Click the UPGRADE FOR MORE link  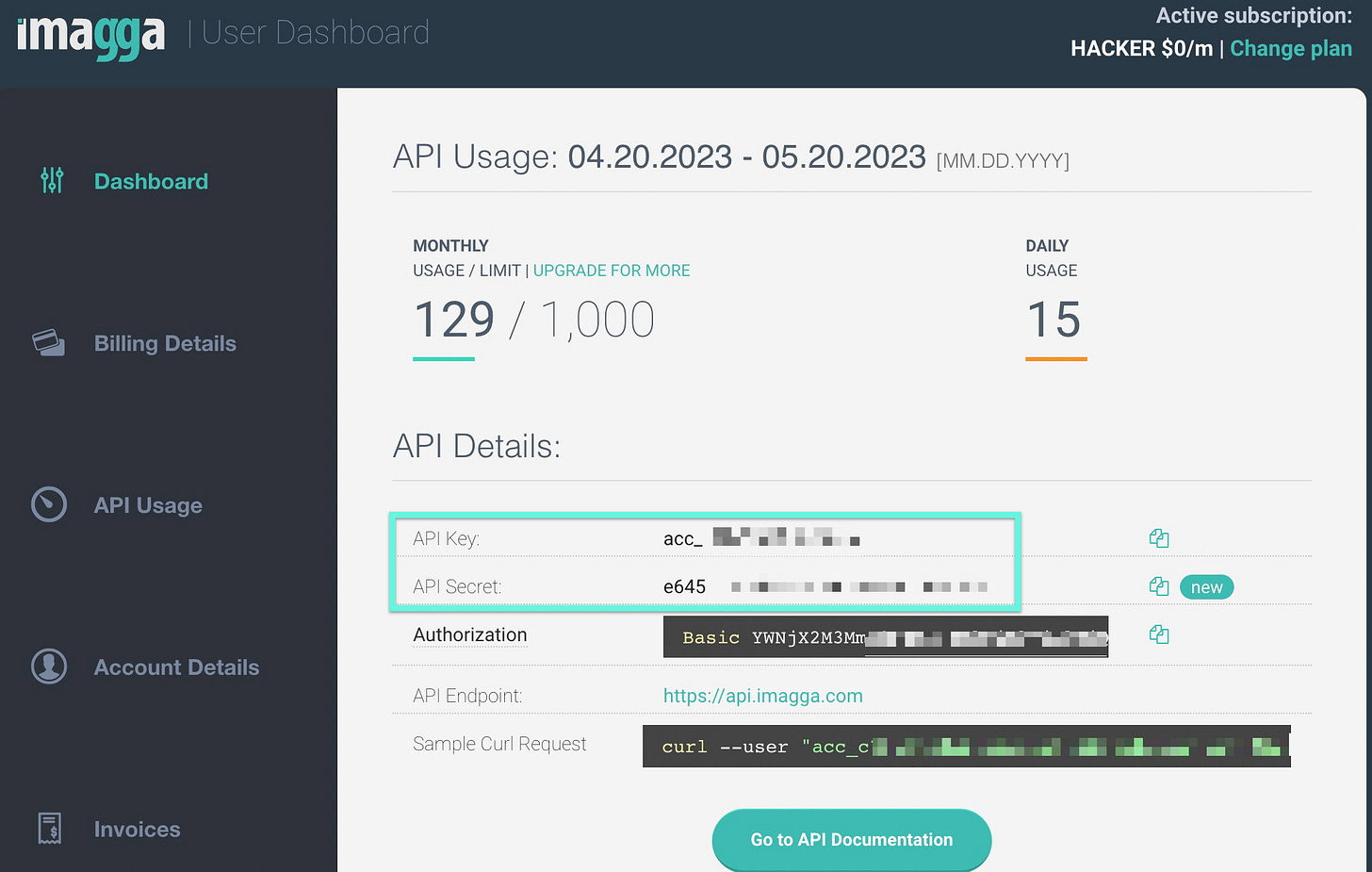(x=612, y=271)
